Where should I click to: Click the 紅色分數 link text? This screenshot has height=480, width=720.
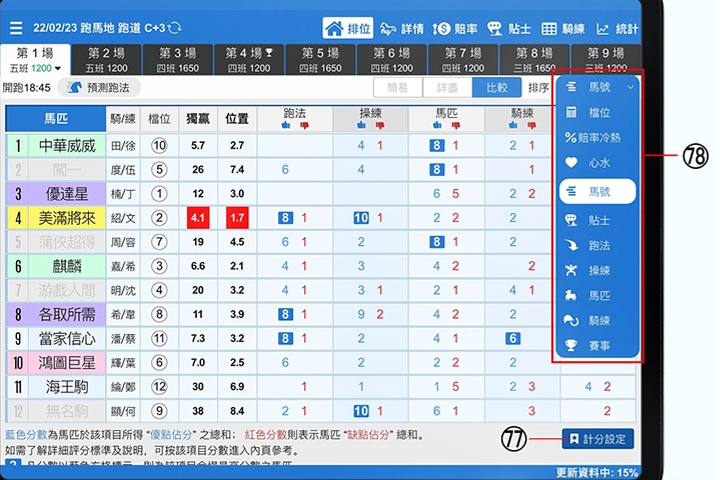tap(265, 435)
